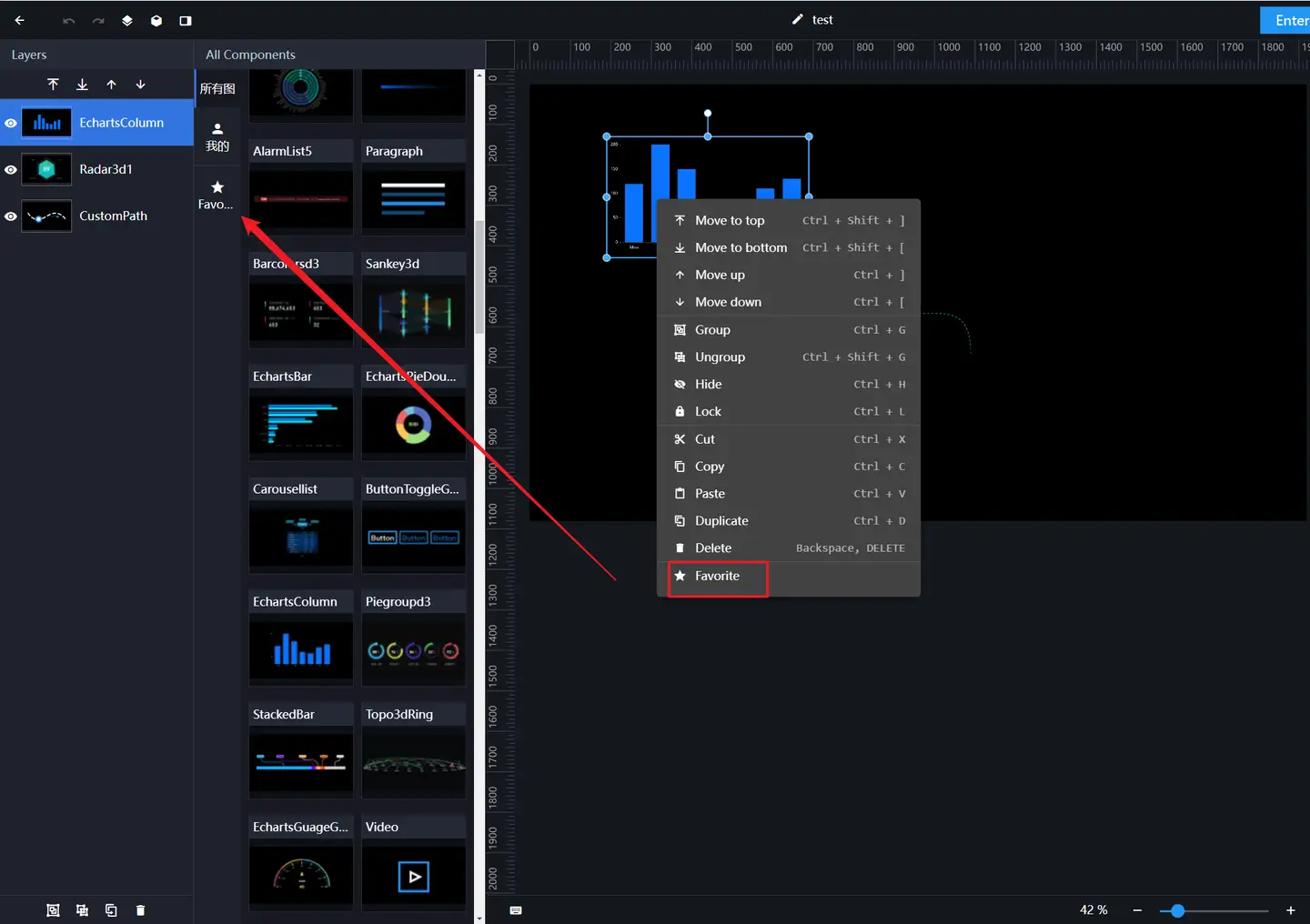The width and height of the screenshot is (1310, 924).
Task: Click the Enter button at top right
Action: pyautogui.click(x=1288, y=20)
